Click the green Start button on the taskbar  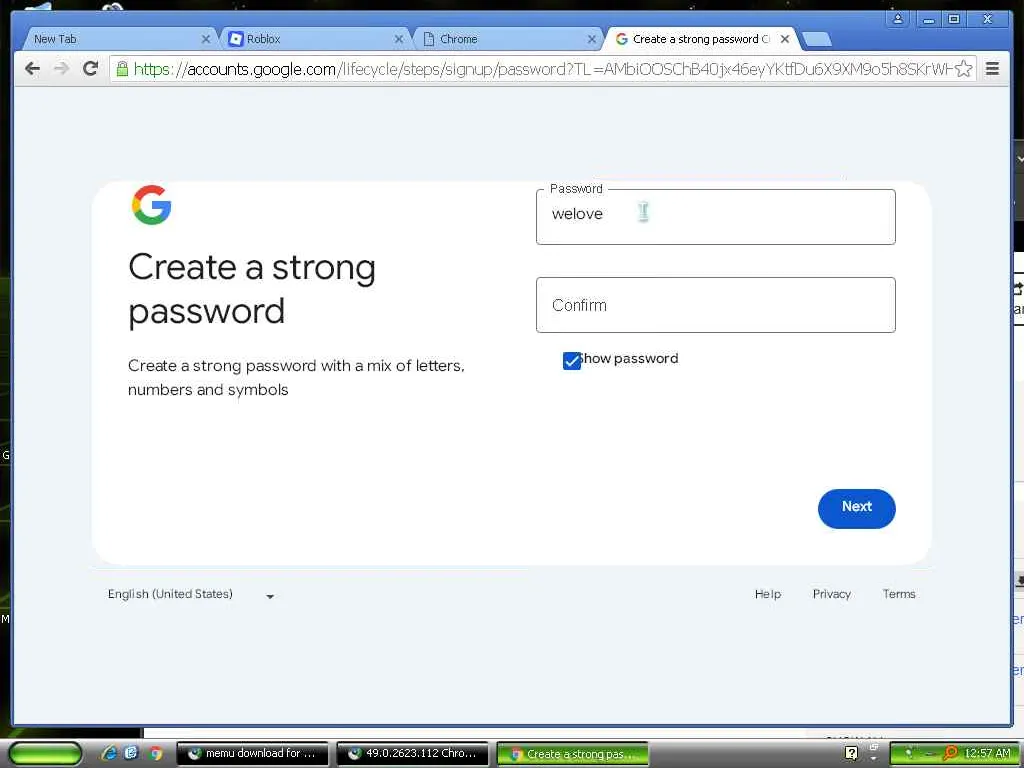(x=44, y=754)
